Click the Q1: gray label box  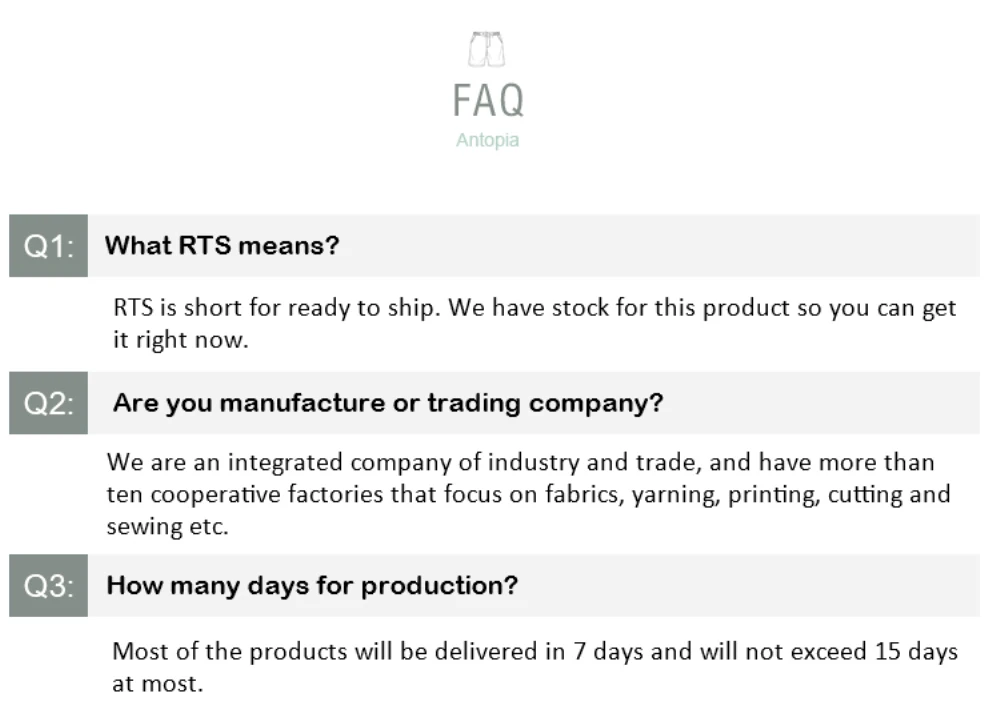(48, 246)
